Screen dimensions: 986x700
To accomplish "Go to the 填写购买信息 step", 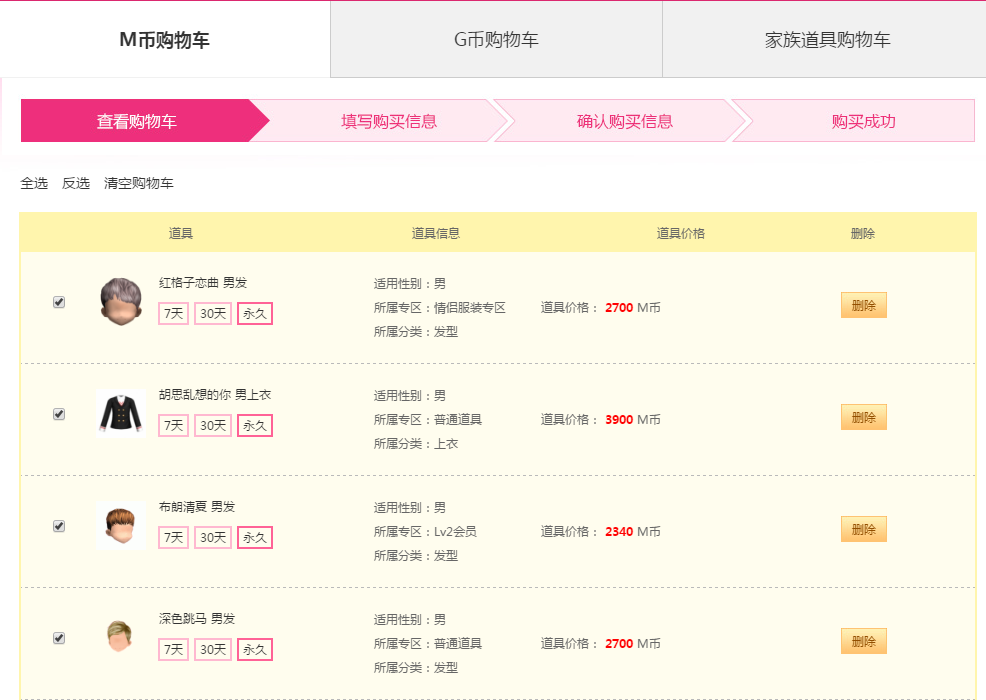I will (389, 121).
